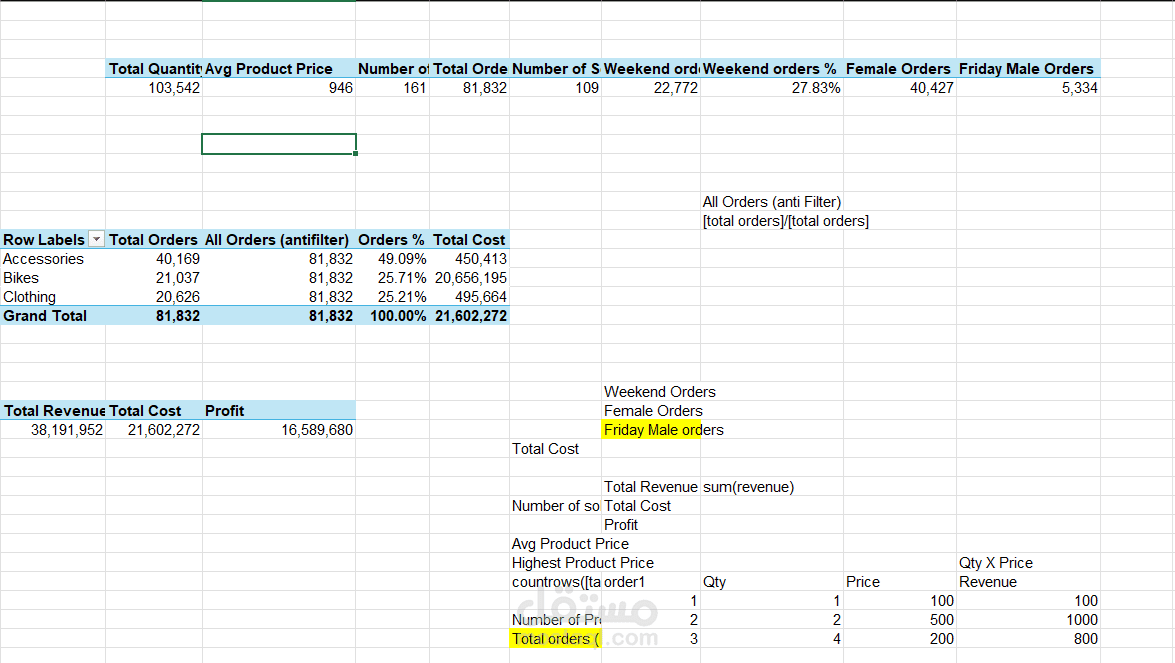Click the Profit header in lower table

279,411
